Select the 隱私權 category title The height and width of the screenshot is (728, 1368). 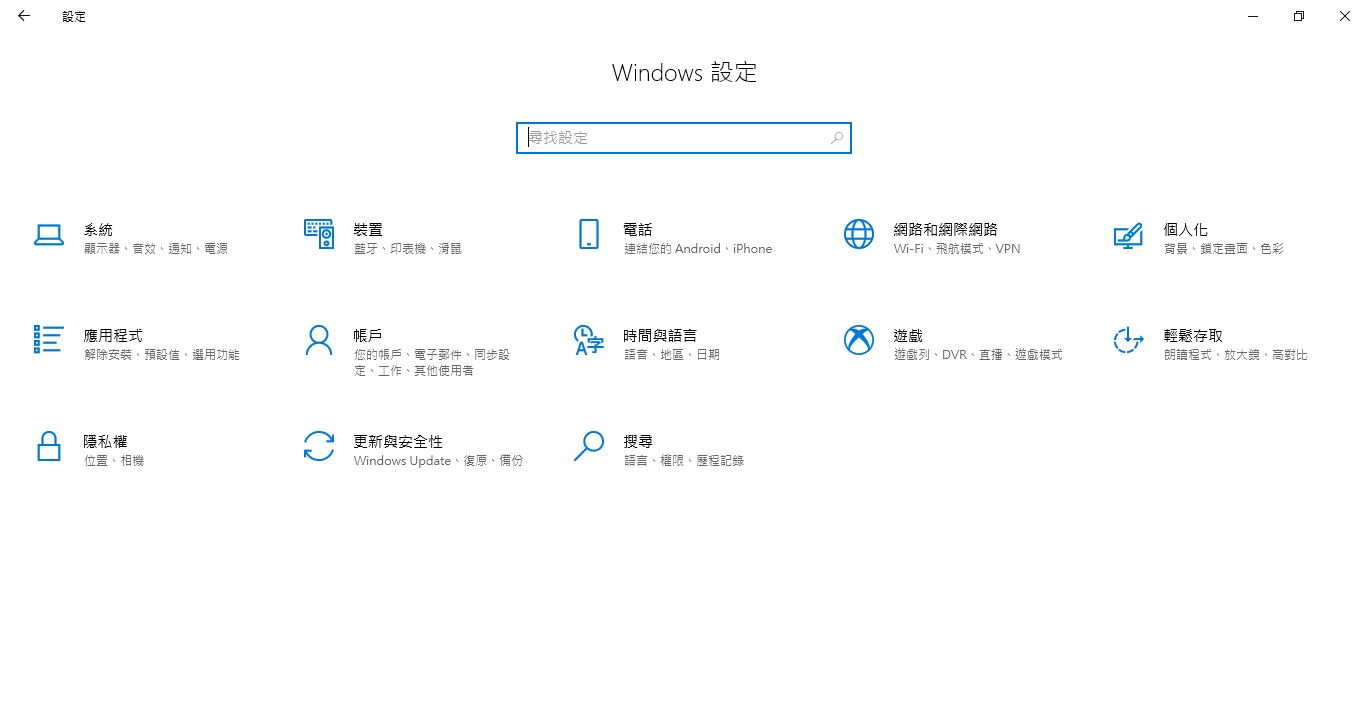coord(105,442)
